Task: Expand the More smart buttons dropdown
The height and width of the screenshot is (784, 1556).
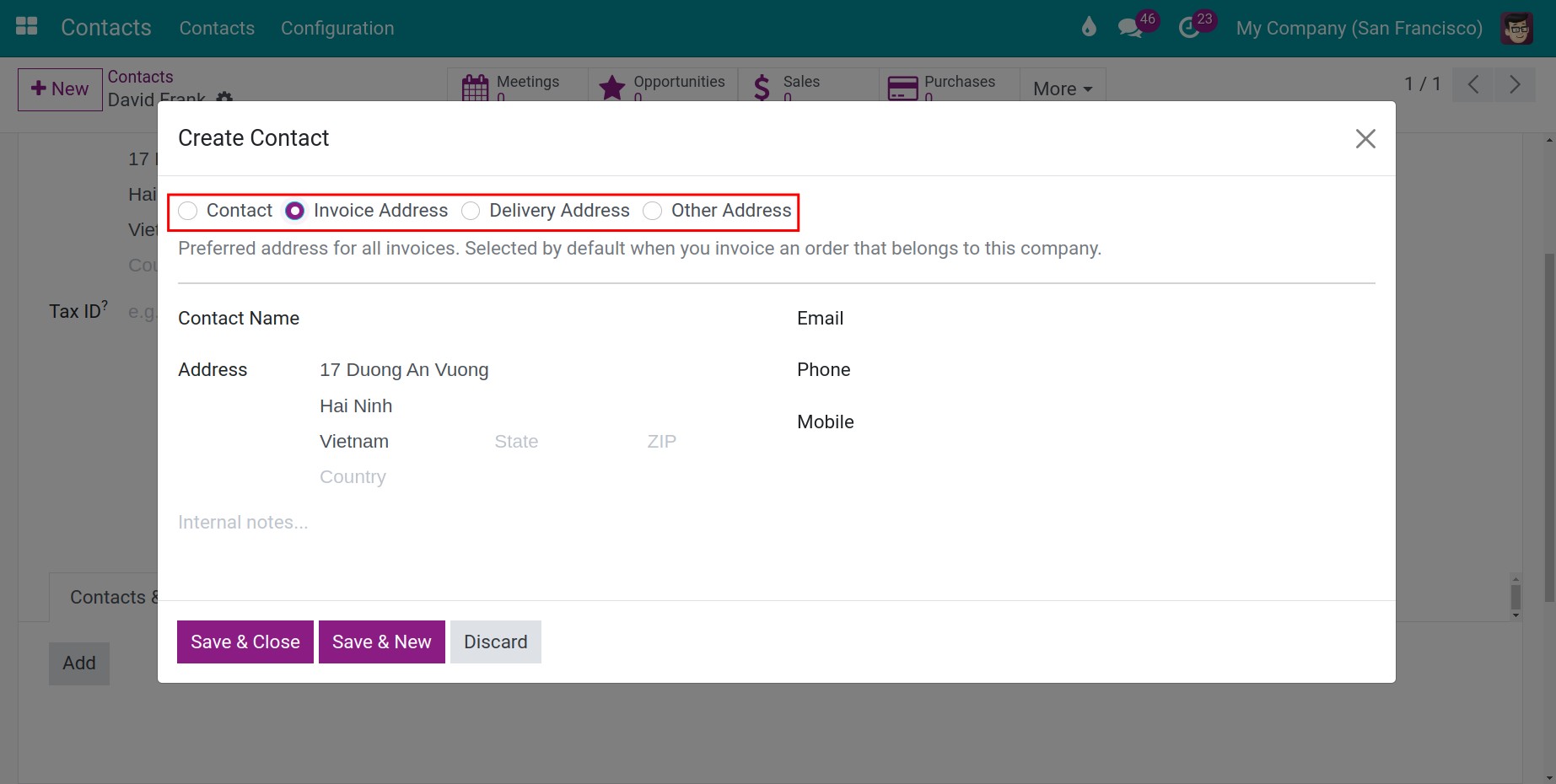Action: click(x=1063, y=89)
